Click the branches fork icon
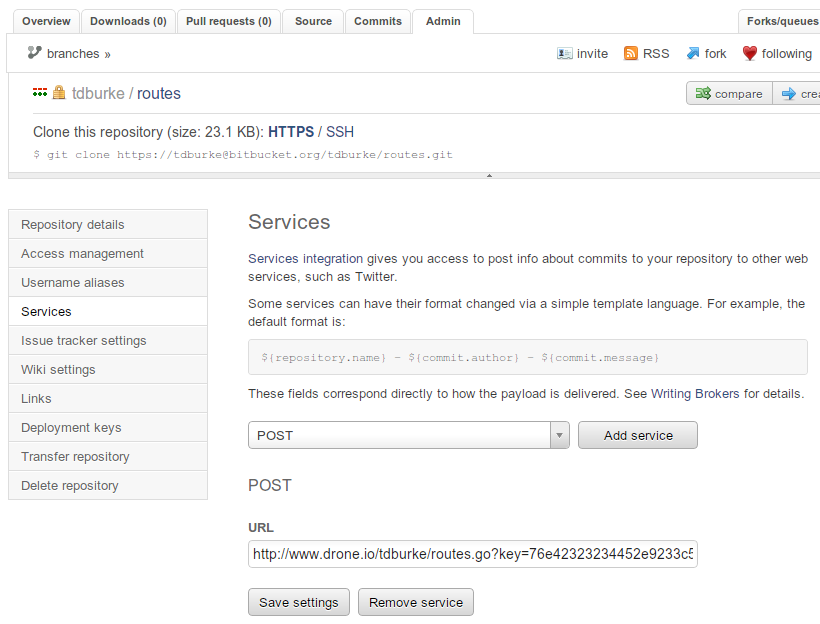Viewport: 820px width, 624px height. (x=34, y=53)
